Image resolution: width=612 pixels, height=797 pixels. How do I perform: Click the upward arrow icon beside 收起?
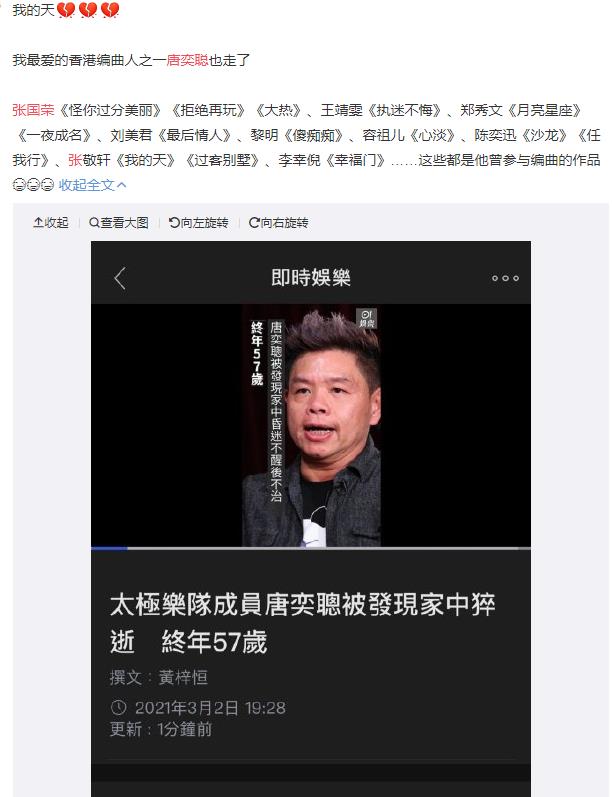pyautogui.click(x=38, y=223)
